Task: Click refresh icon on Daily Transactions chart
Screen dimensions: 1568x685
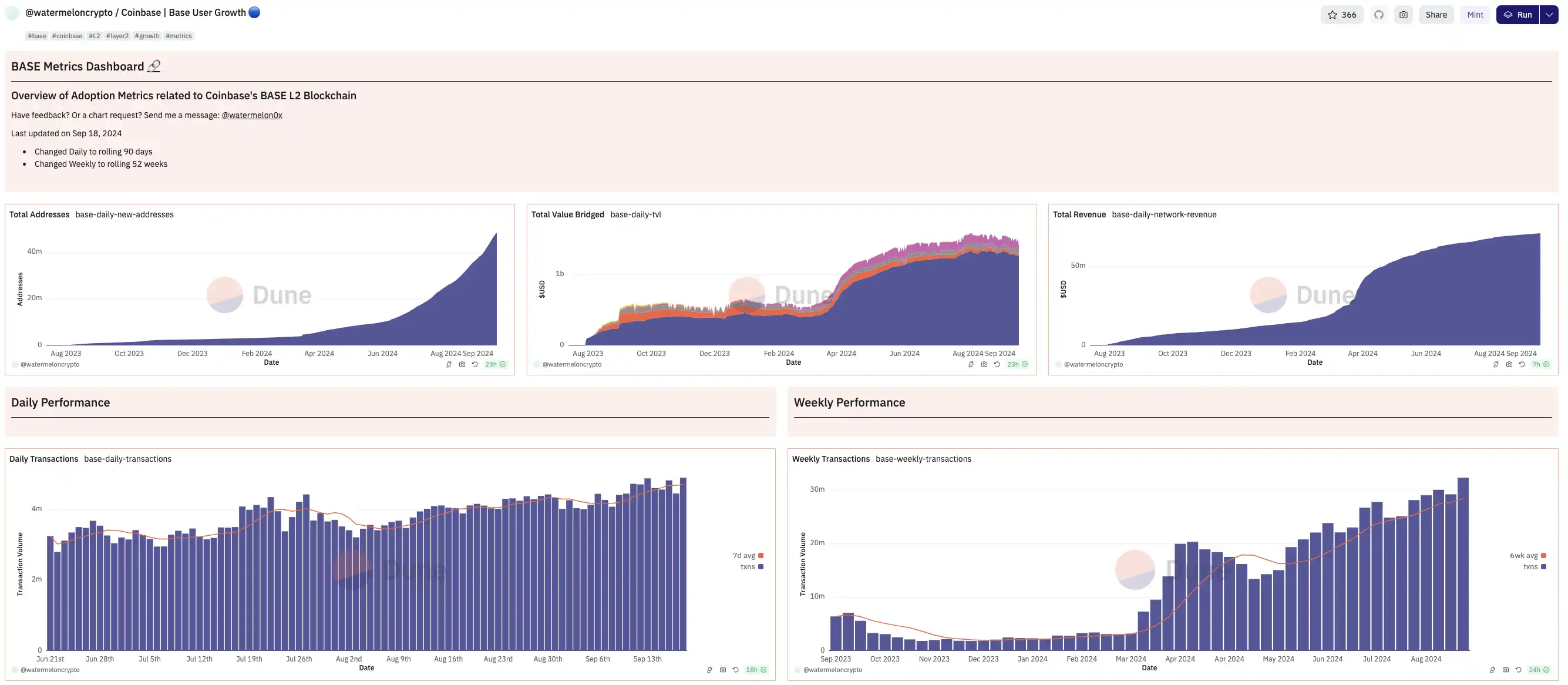Action: [x=735, y=670]
